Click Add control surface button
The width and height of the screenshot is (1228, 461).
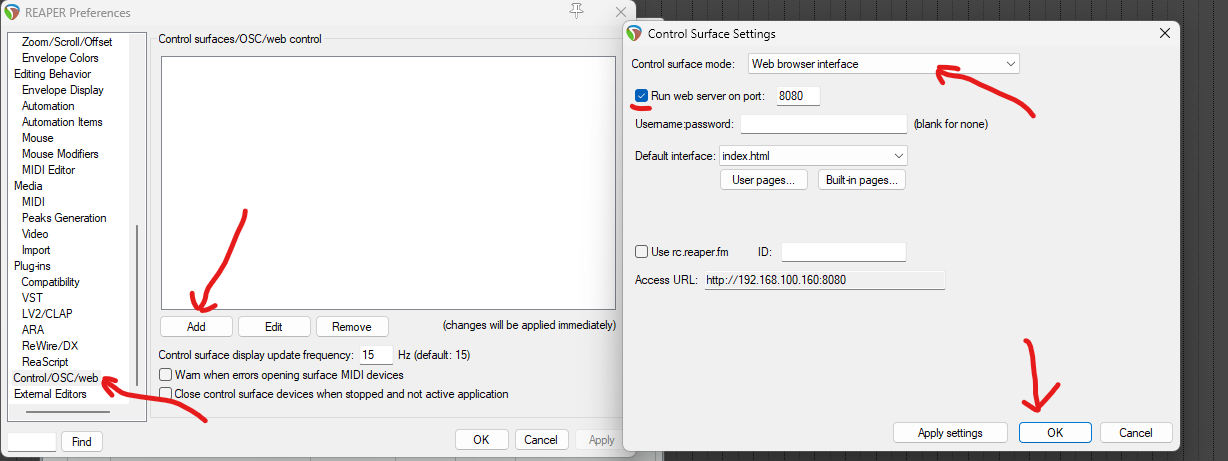pyautogui.click(x=196, y=327)
